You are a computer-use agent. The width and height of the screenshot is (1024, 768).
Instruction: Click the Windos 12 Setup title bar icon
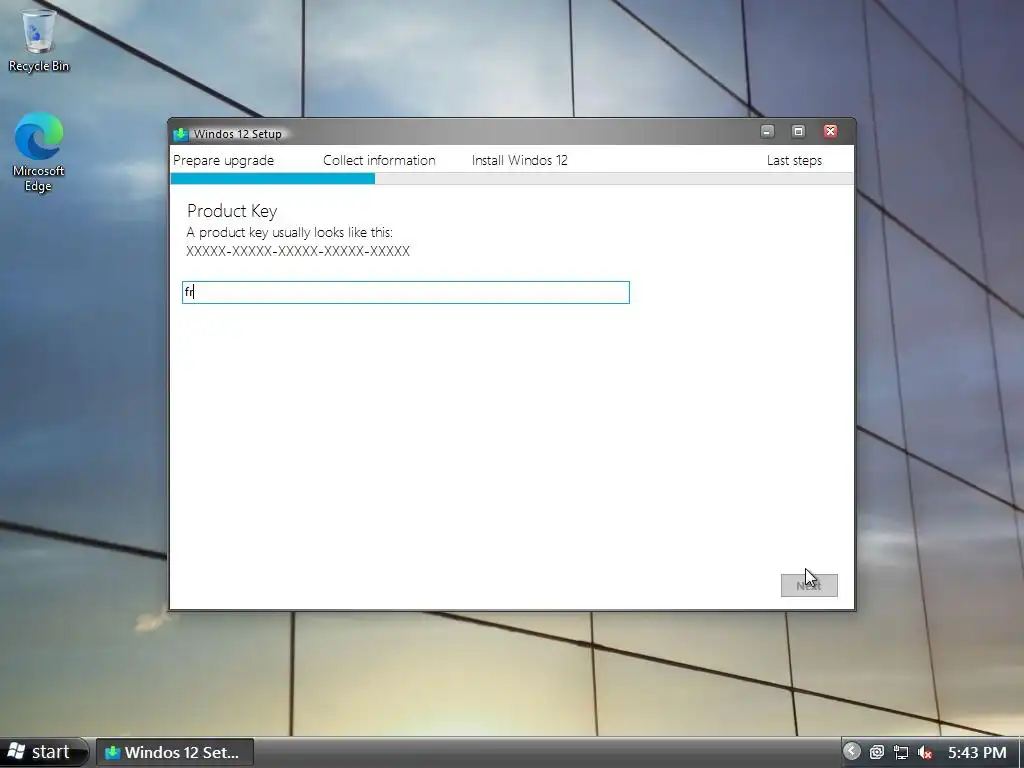[x=181, y=134]
